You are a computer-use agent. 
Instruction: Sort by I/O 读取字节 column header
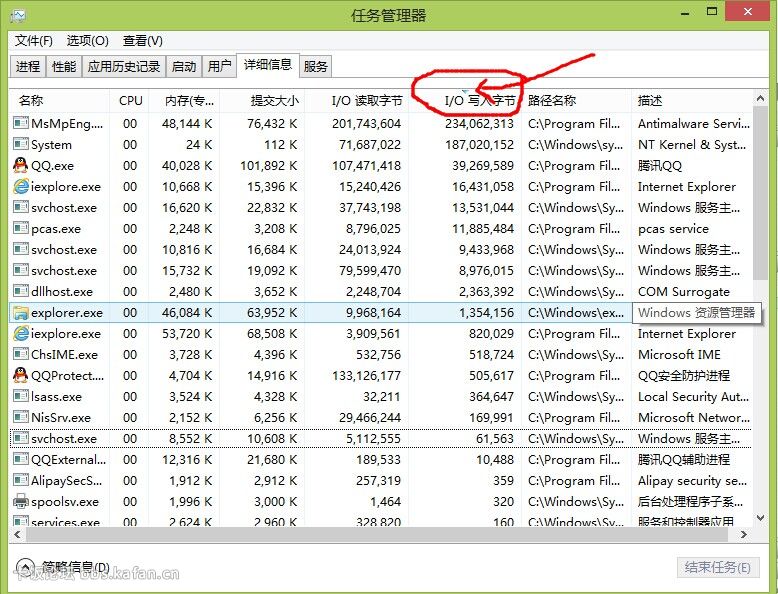pos(356,101)
